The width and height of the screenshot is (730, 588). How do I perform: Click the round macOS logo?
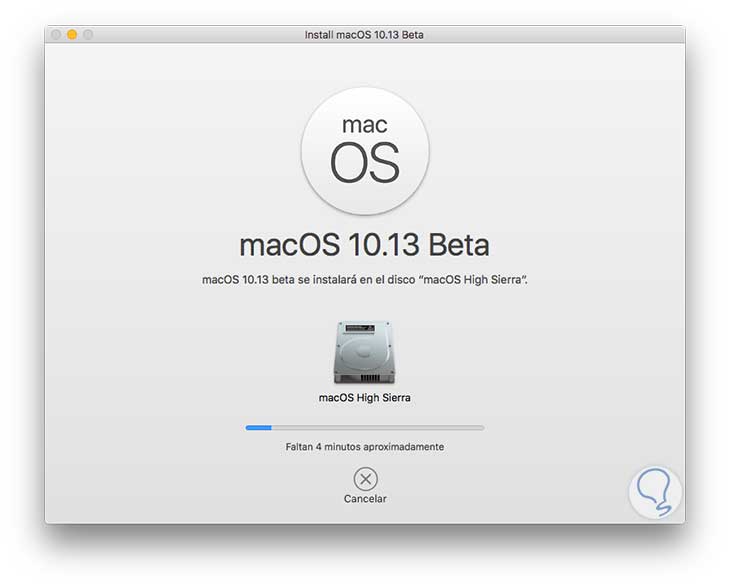(x=365, y=151)
